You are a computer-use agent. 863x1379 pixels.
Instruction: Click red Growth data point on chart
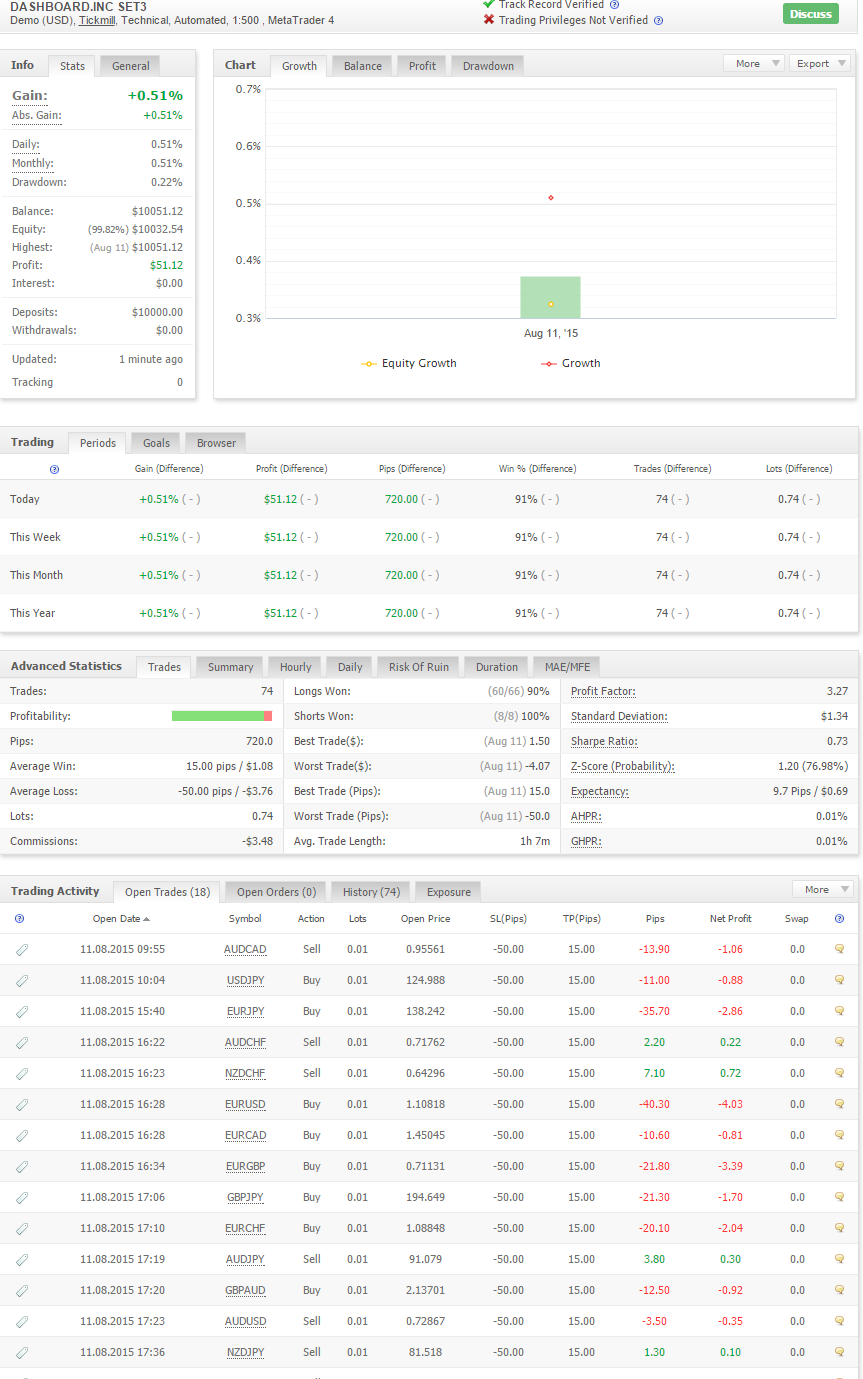point(551,197)
